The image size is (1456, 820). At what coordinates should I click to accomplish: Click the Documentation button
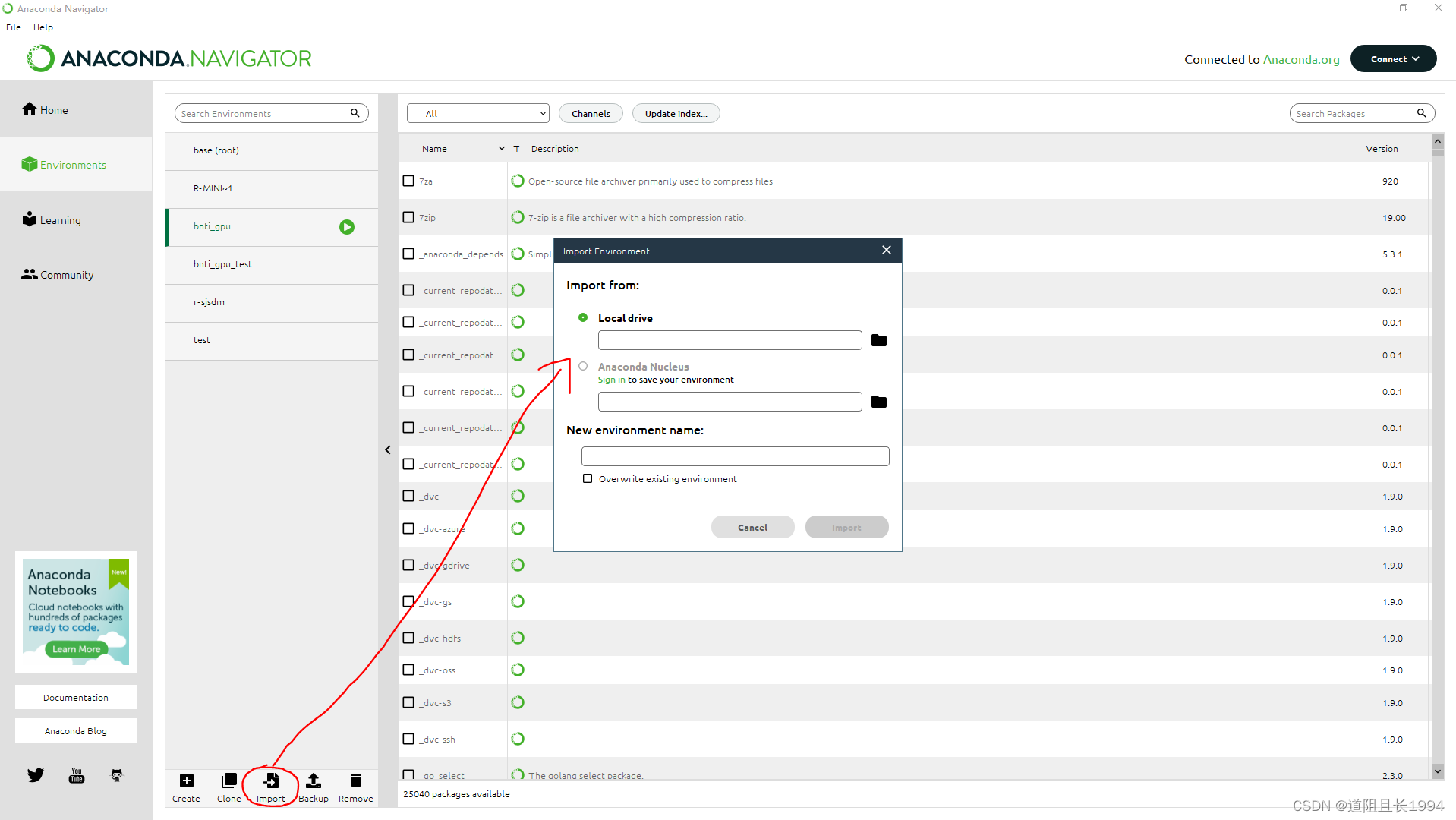point(76,697)
